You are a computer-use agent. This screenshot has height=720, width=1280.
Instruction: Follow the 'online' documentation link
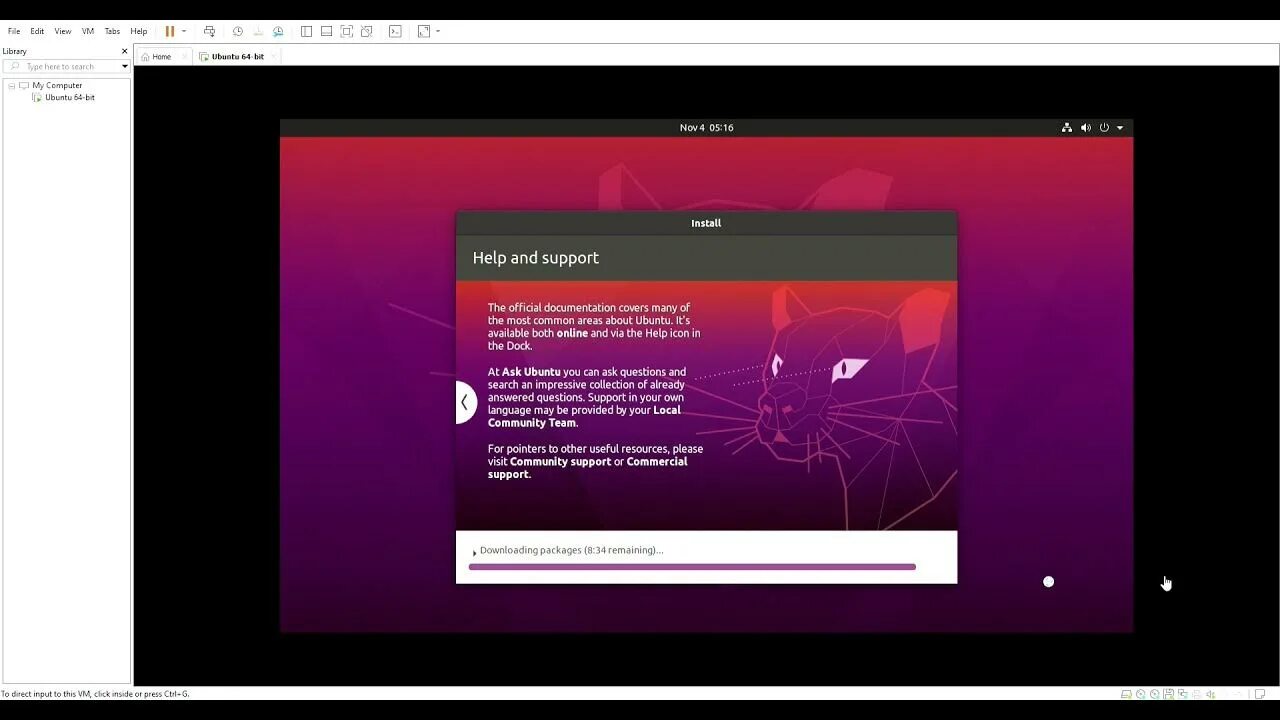tap(572, 333)
